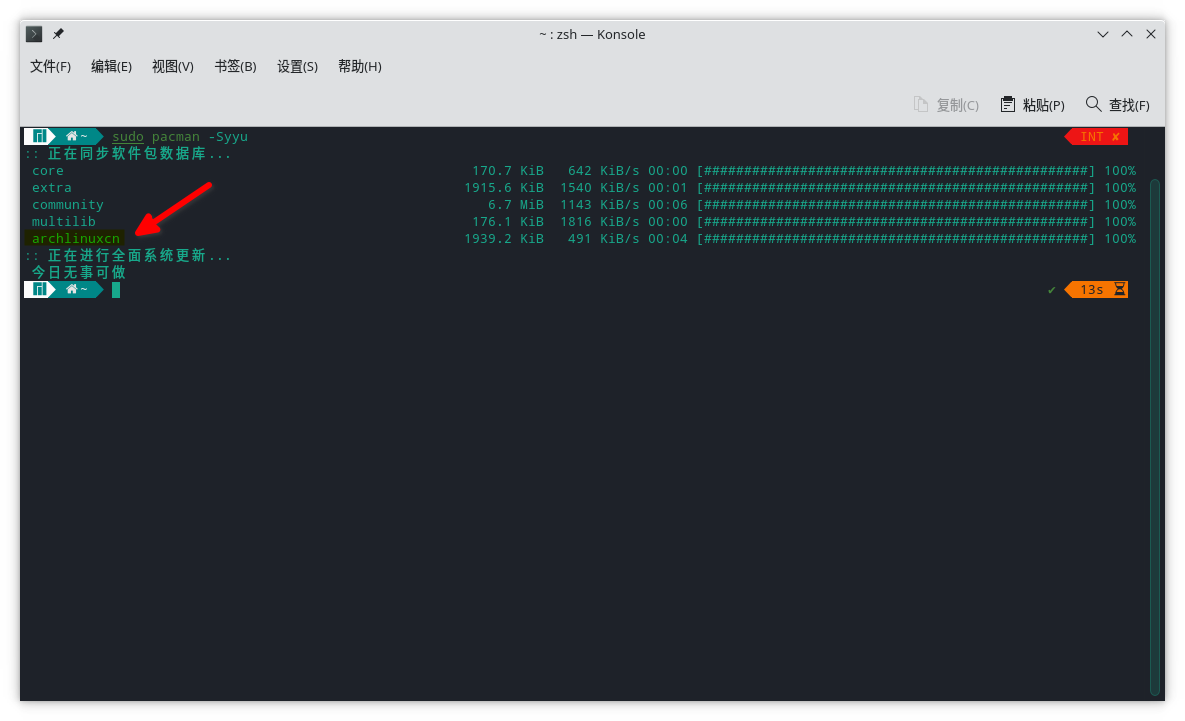Minimize the Konsole window

(1103, 34)
